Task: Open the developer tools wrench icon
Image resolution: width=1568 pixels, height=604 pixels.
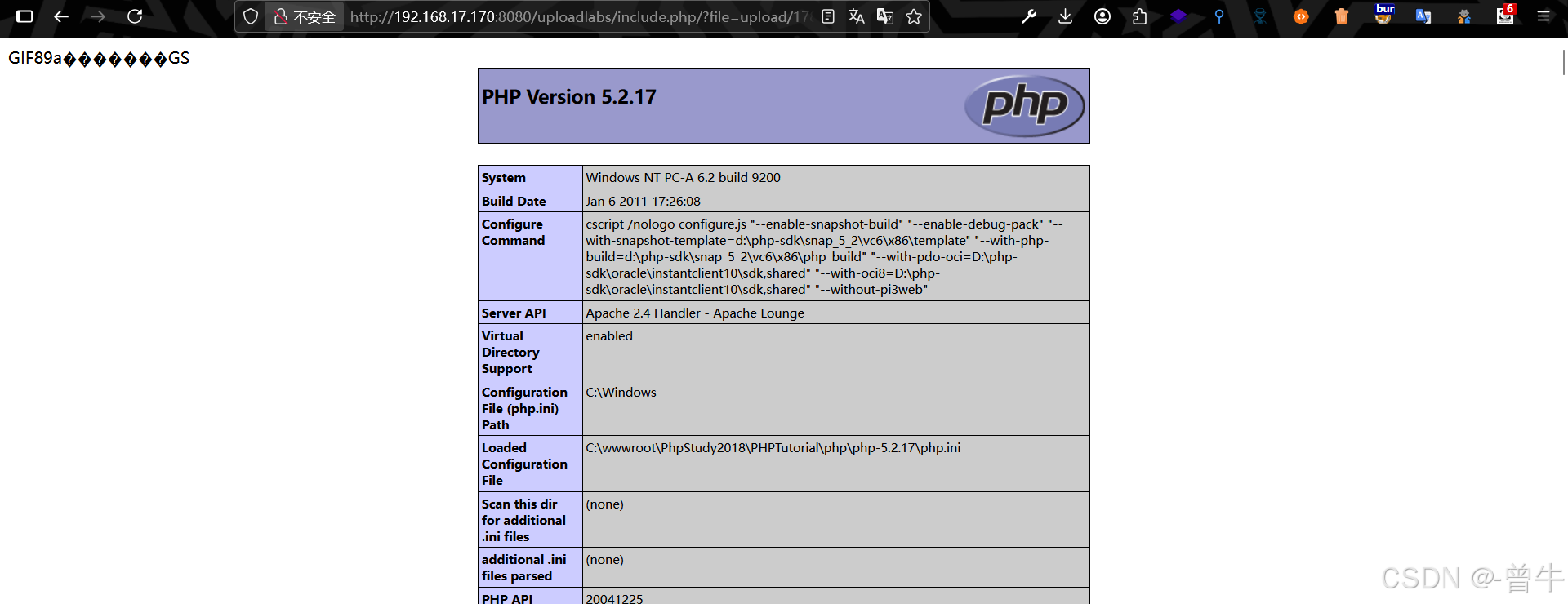Action: (1029, 16)
